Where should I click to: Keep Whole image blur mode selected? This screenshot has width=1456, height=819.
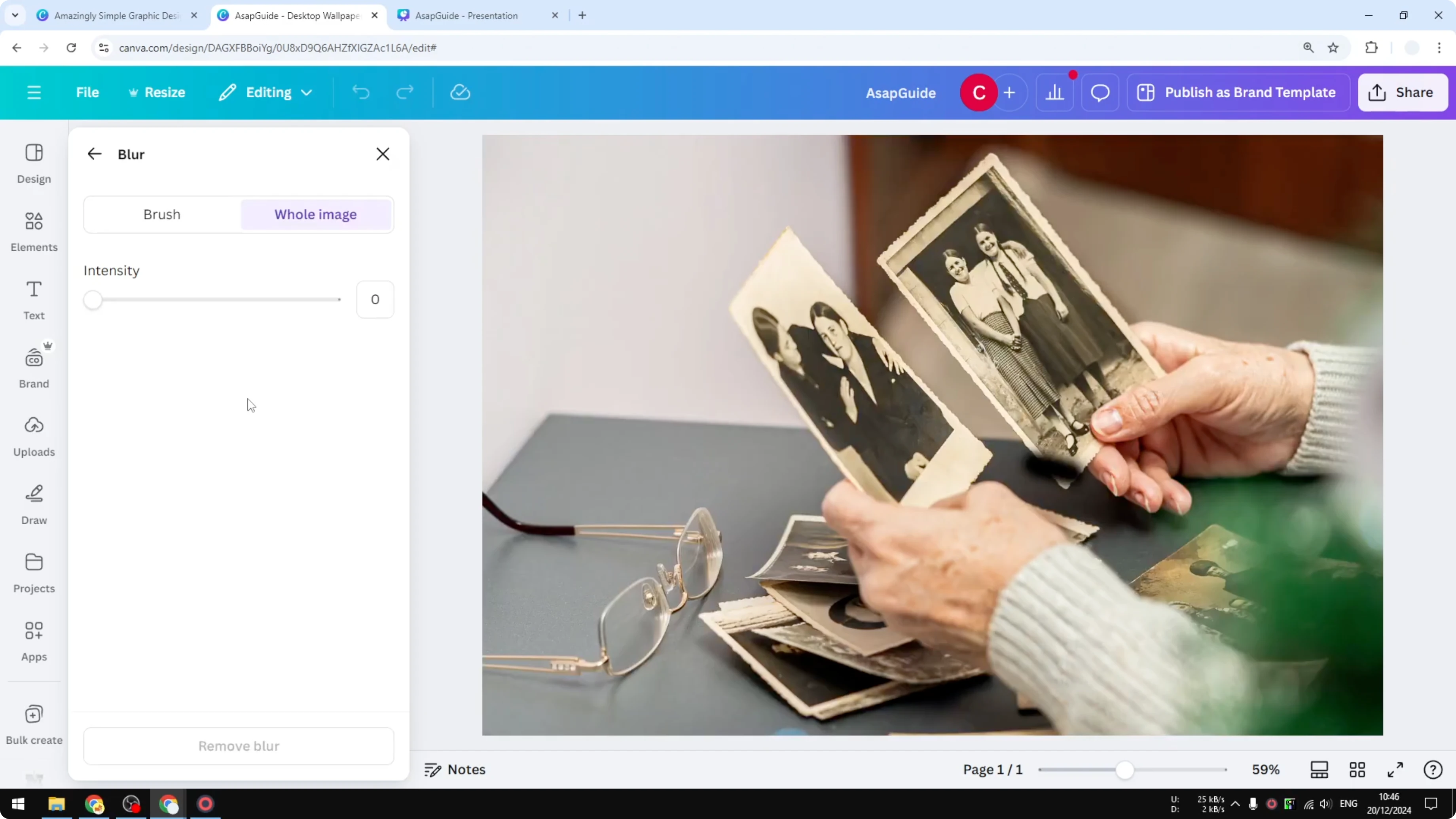[315, 214]
